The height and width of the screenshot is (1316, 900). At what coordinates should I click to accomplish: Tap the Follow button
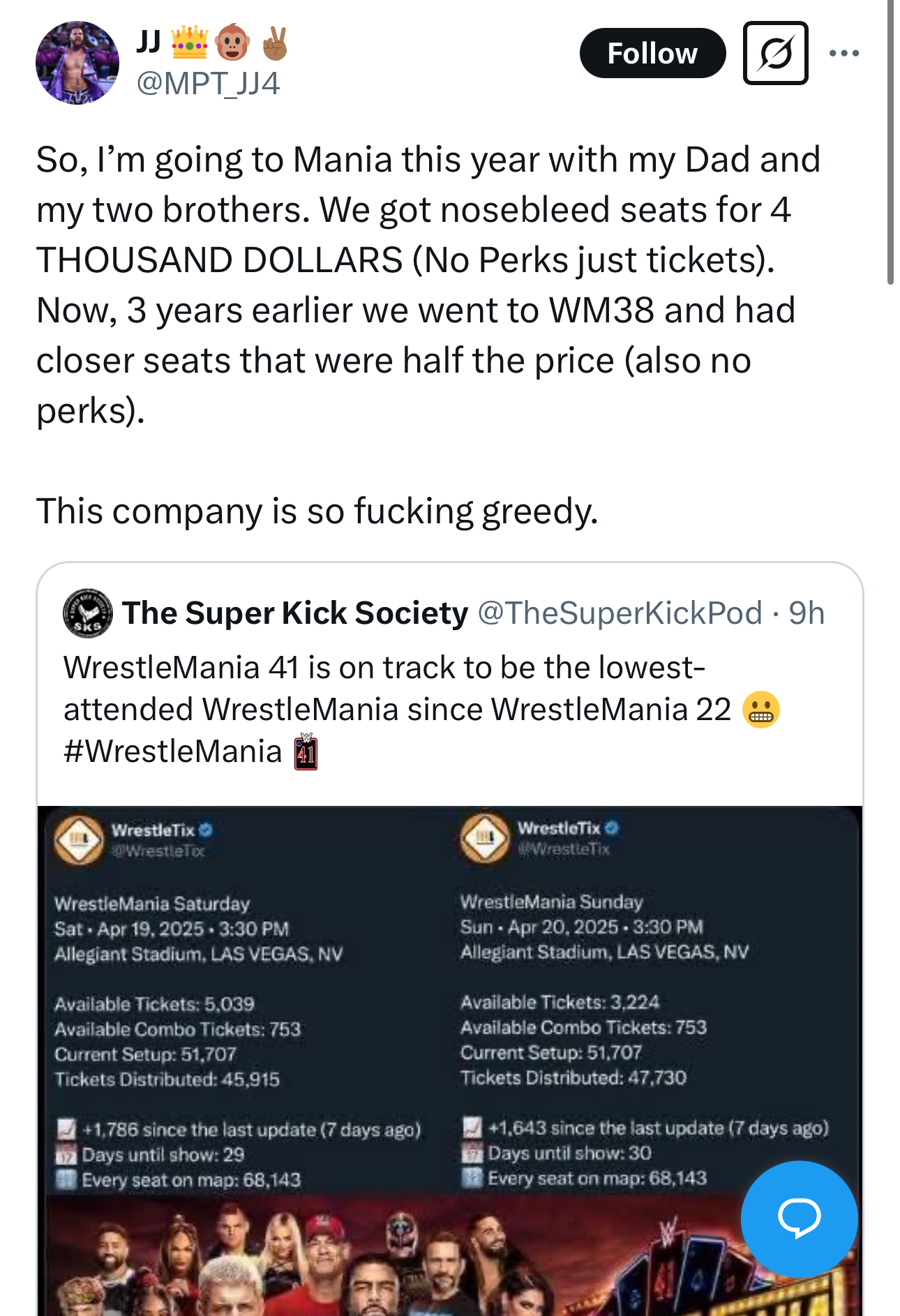click(652, 53)
